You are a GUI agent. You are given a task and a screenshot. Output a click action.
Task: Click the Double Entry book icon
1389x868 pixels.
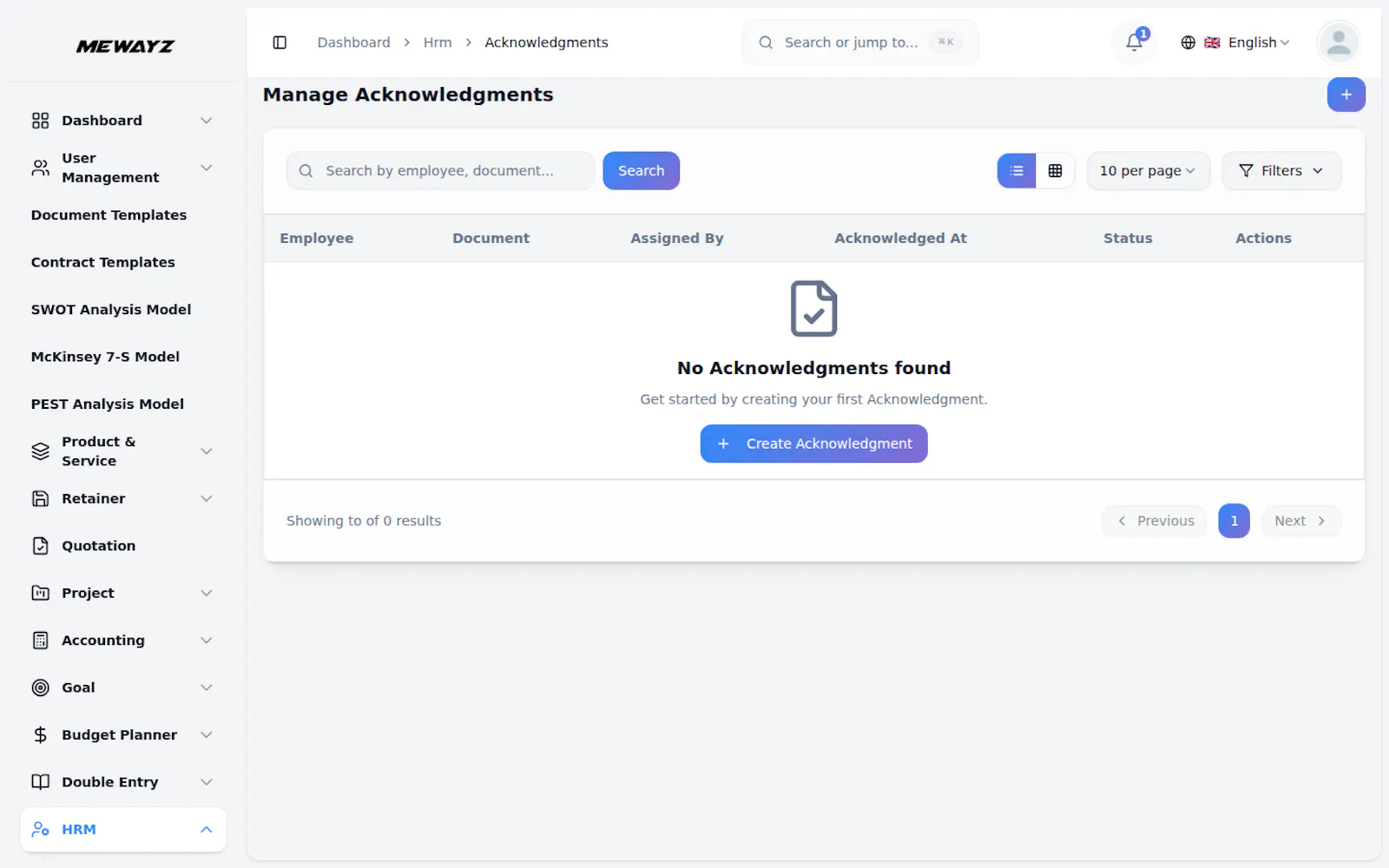[x=40, y=782]
